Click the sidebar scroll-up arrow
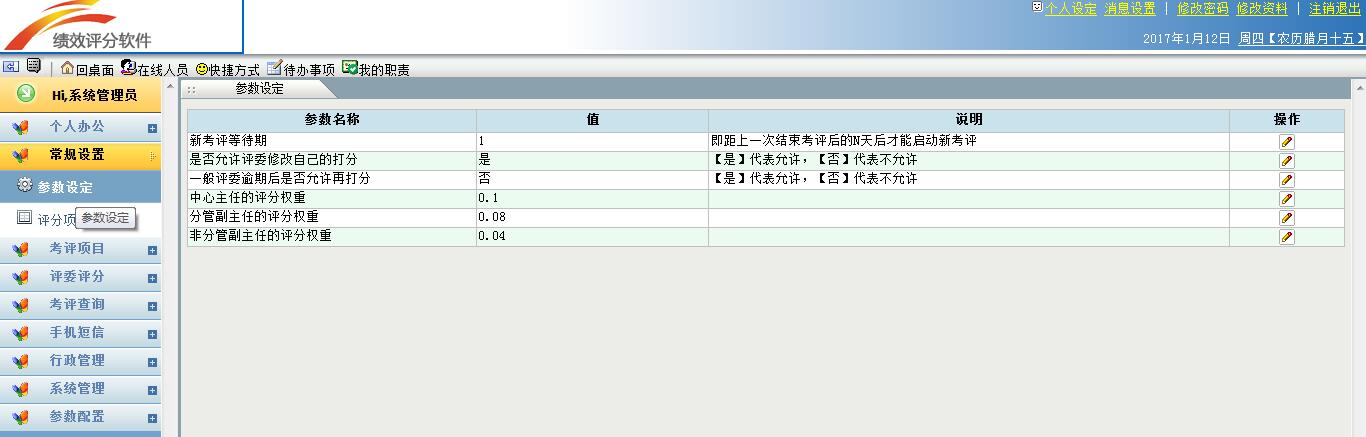Screen dimensions: 1366x437 click(170, 89)
